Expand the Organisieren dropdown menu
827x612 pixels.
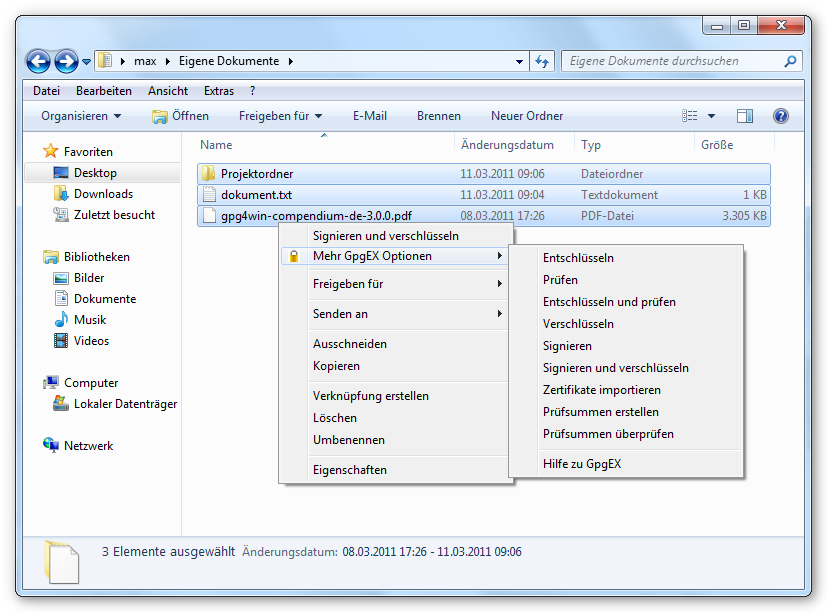click(80, 116)
